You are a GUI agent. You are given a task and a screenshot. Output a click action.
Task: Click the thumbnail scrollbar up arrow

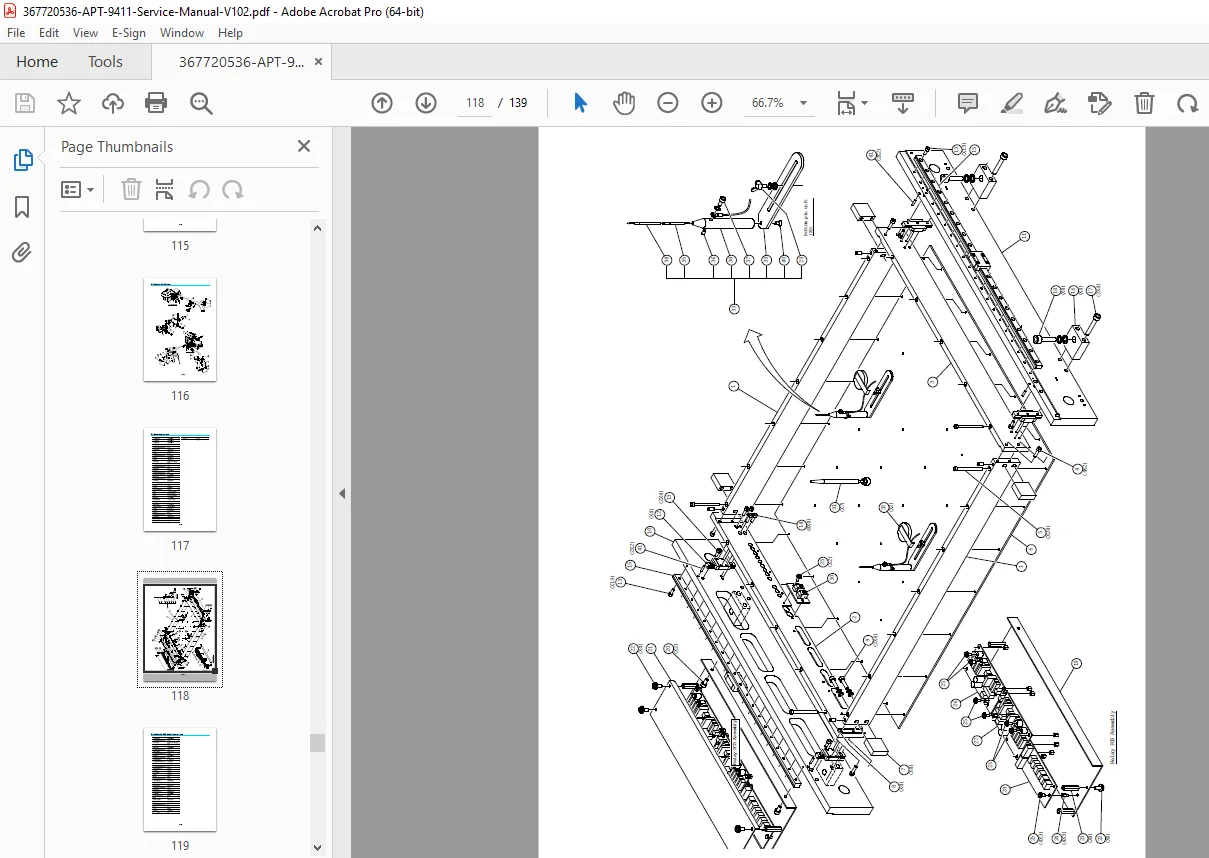[318, 228]
